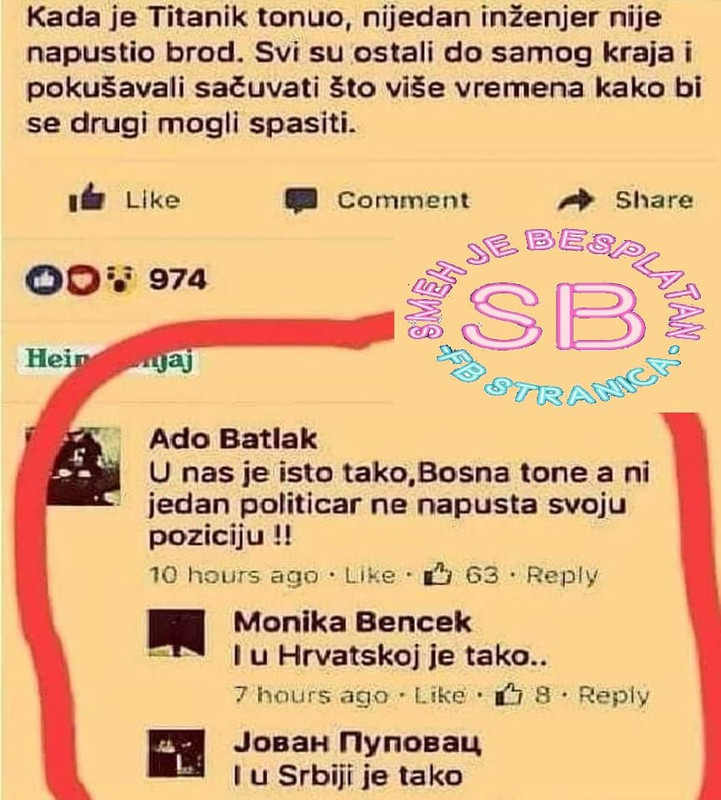Open the 974 reactions count
Image resolution: width=721 pixels, height=800 pixels.
tap(178, 280)
